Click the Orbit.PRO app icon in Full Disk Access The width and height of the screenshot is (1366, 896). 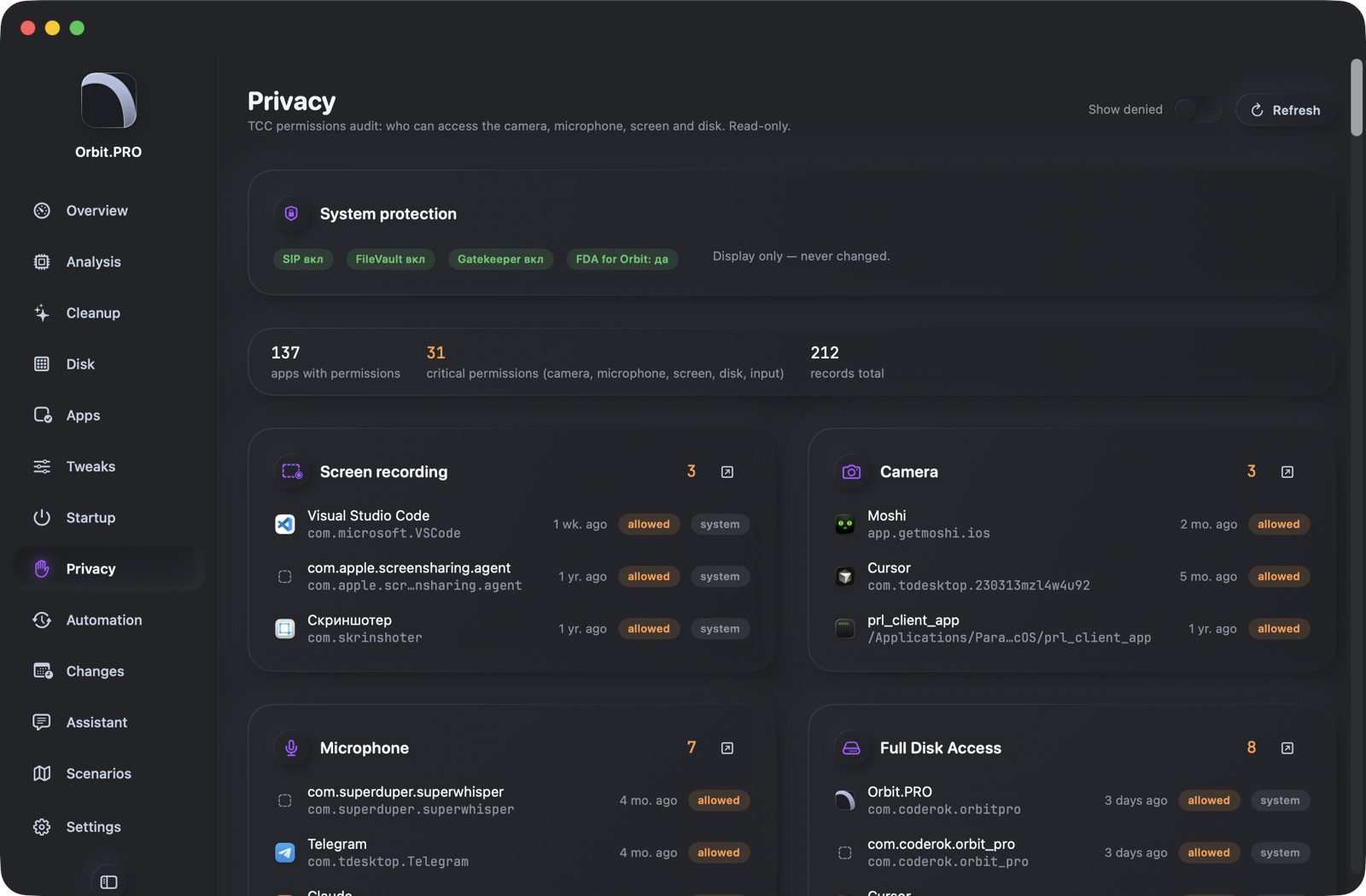coord(845,800)
